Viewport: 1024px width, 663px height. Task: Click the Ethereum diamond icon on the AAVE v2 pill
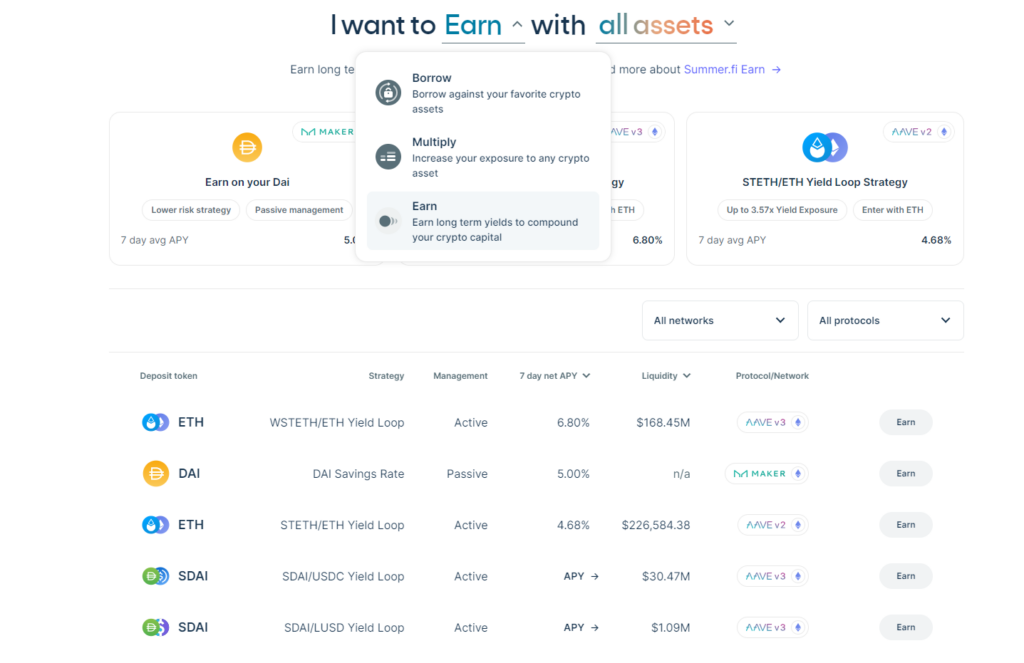(943, 131)
